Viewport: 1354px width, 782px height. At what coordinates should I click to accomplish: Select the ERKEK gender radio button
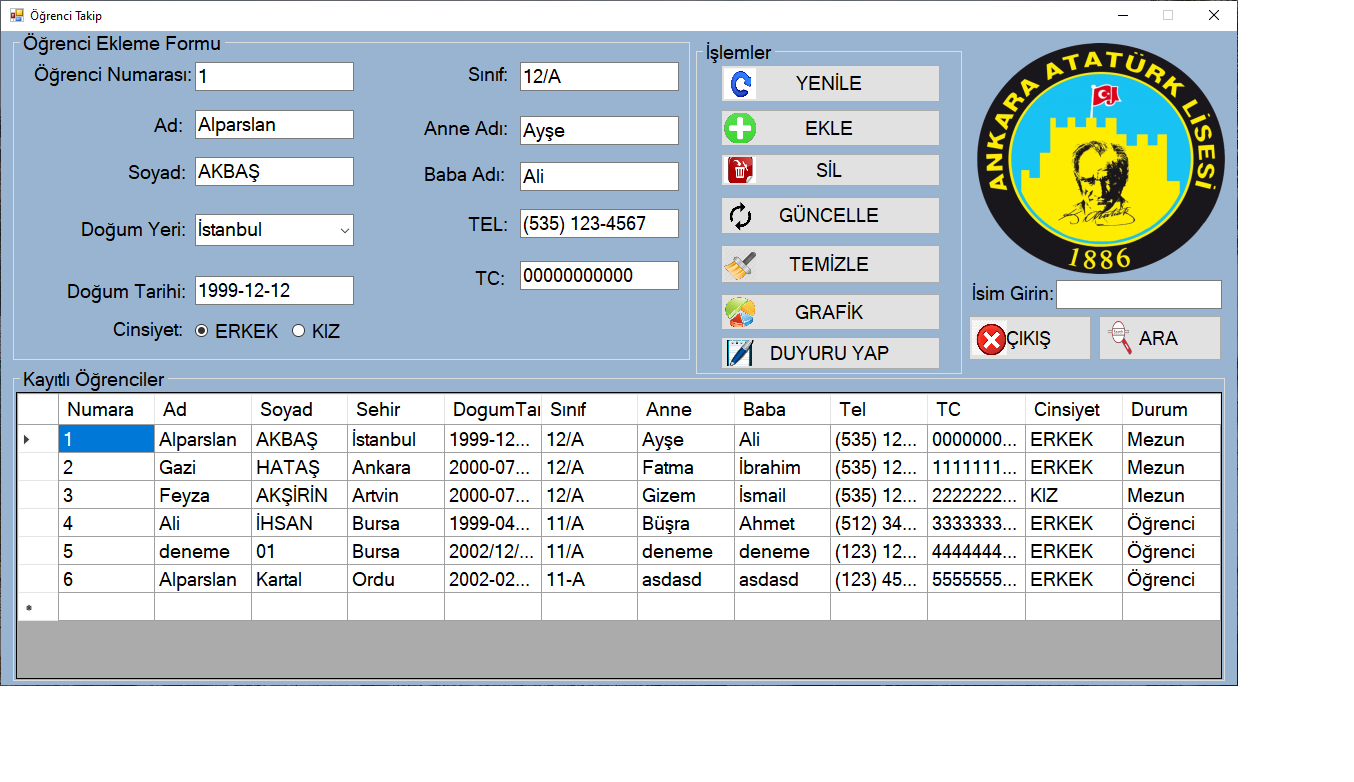tap(201, 331)
